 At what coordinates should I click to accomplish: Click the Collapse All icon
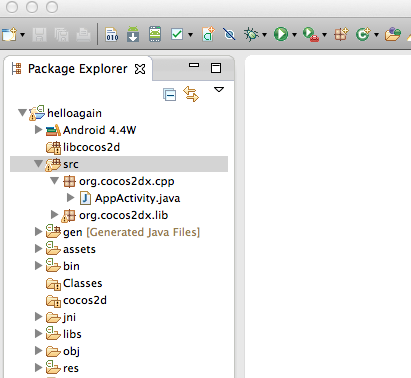pyautogui.click(x=170, y=94)
